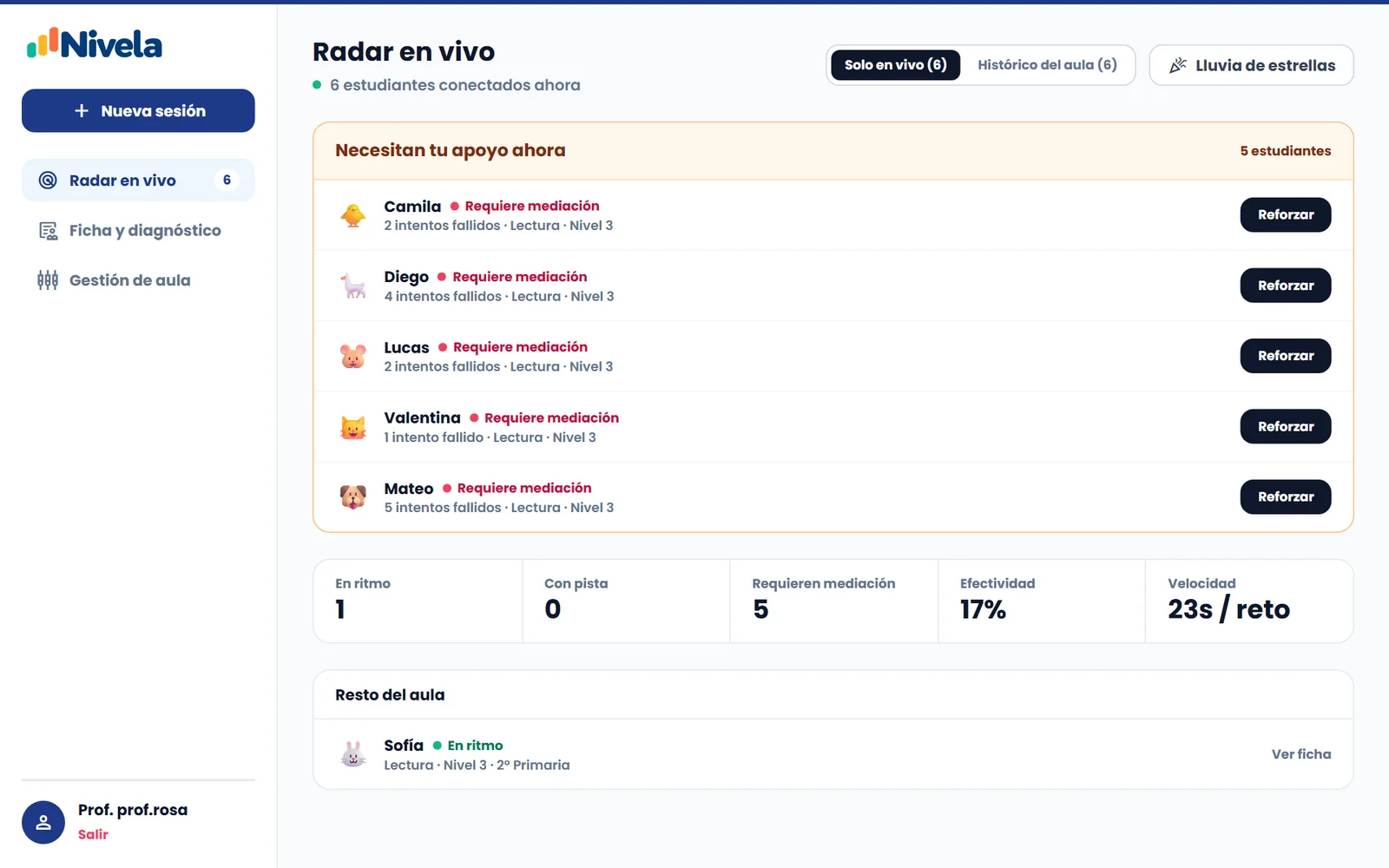Switch to Histórico del aula (6) tab

[x=1047, y=65]
